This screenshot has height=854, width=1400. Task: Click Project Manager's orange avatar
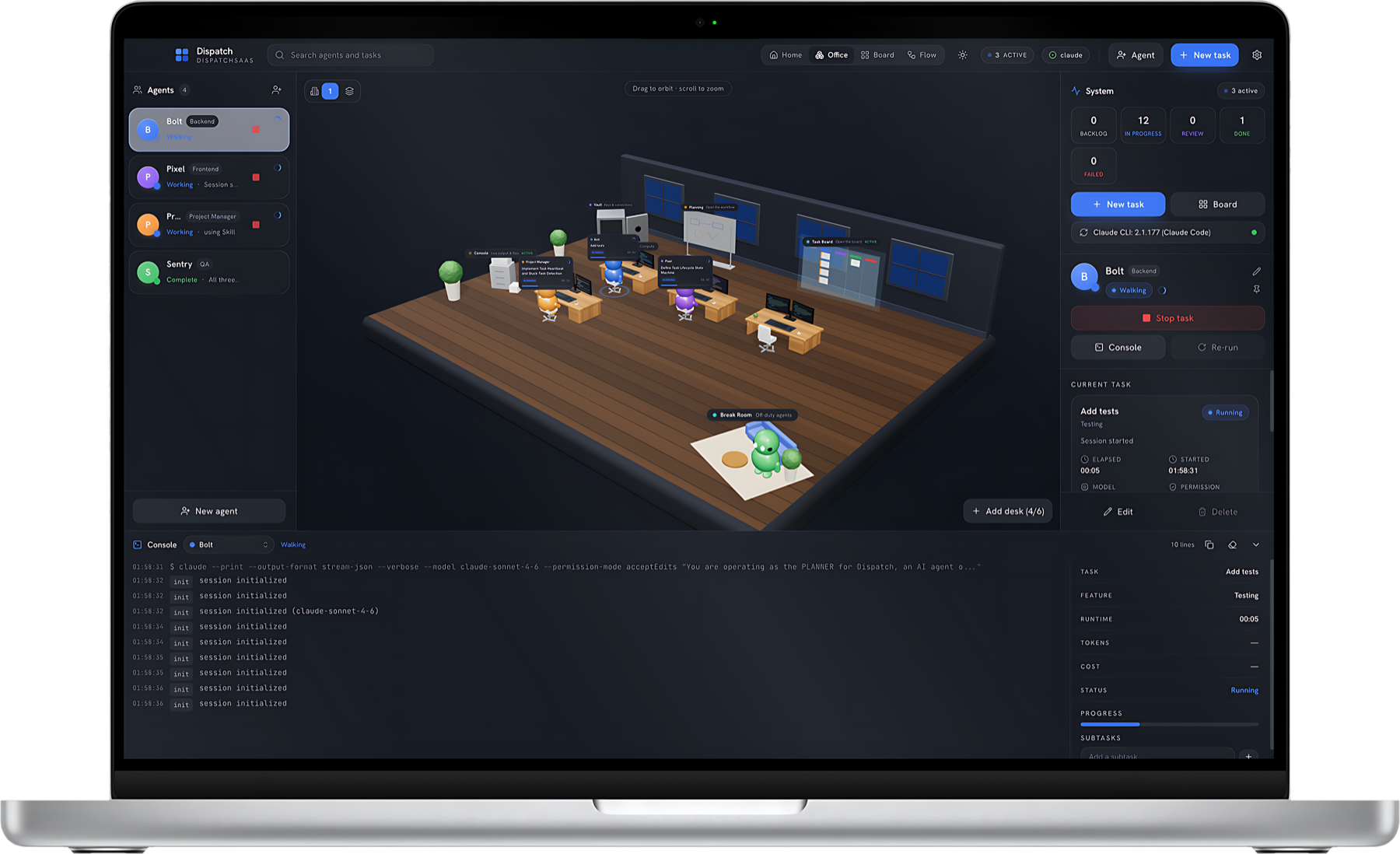[x=148, y=225]
